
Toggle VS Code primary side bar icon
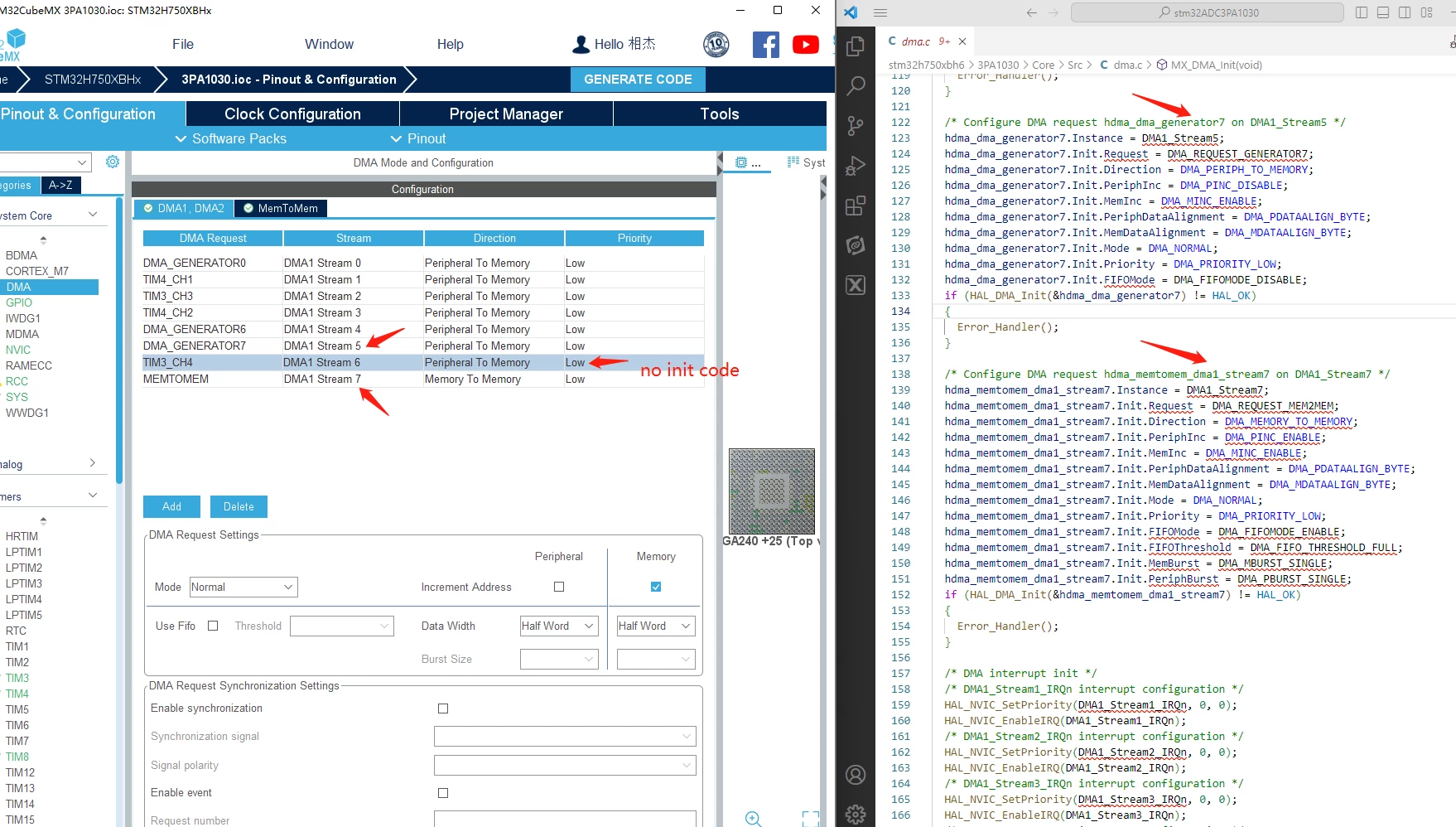click(1362, 12)
